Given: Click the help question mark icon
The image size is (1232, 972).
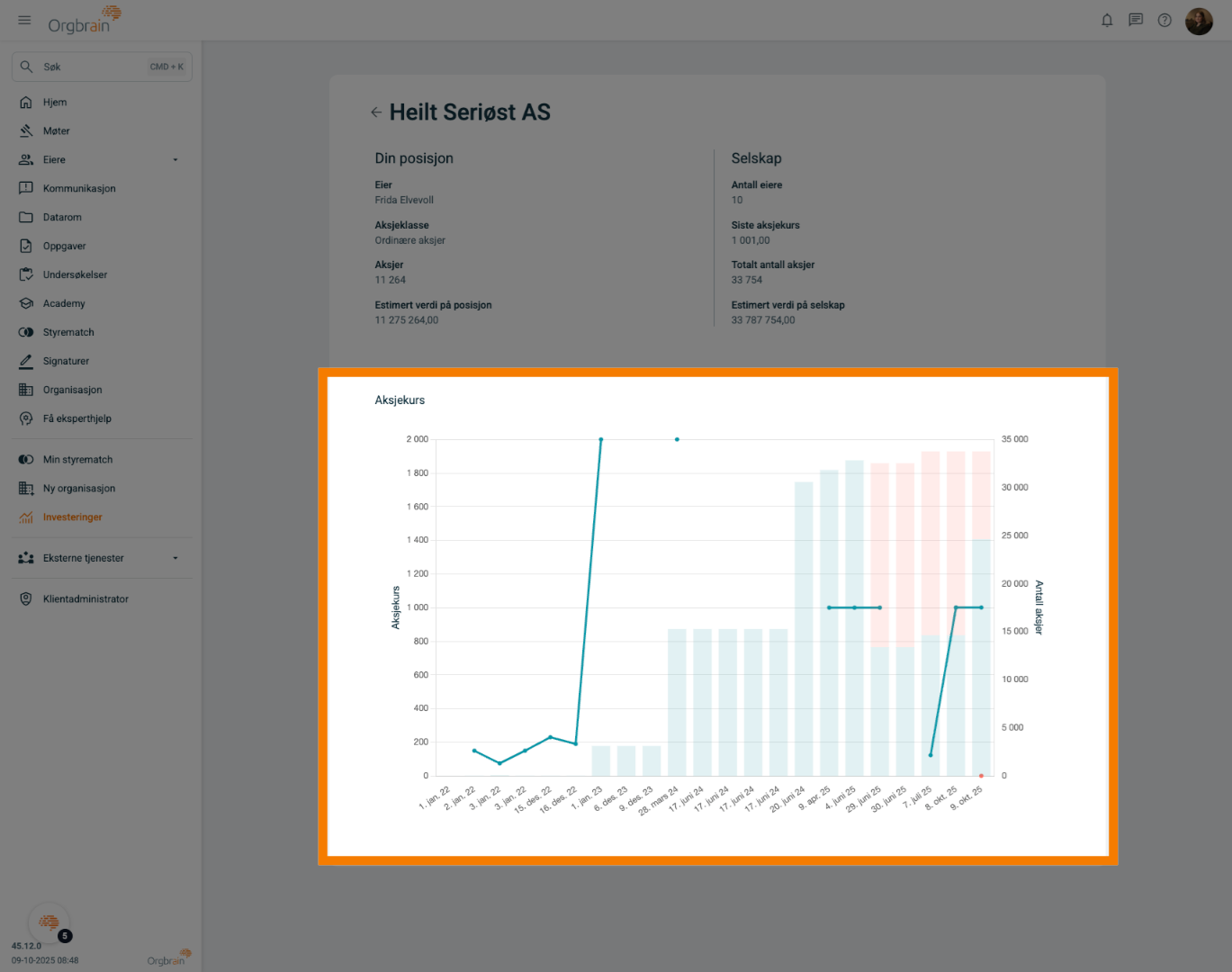Looking at the screenshot, I should 1165,20.
